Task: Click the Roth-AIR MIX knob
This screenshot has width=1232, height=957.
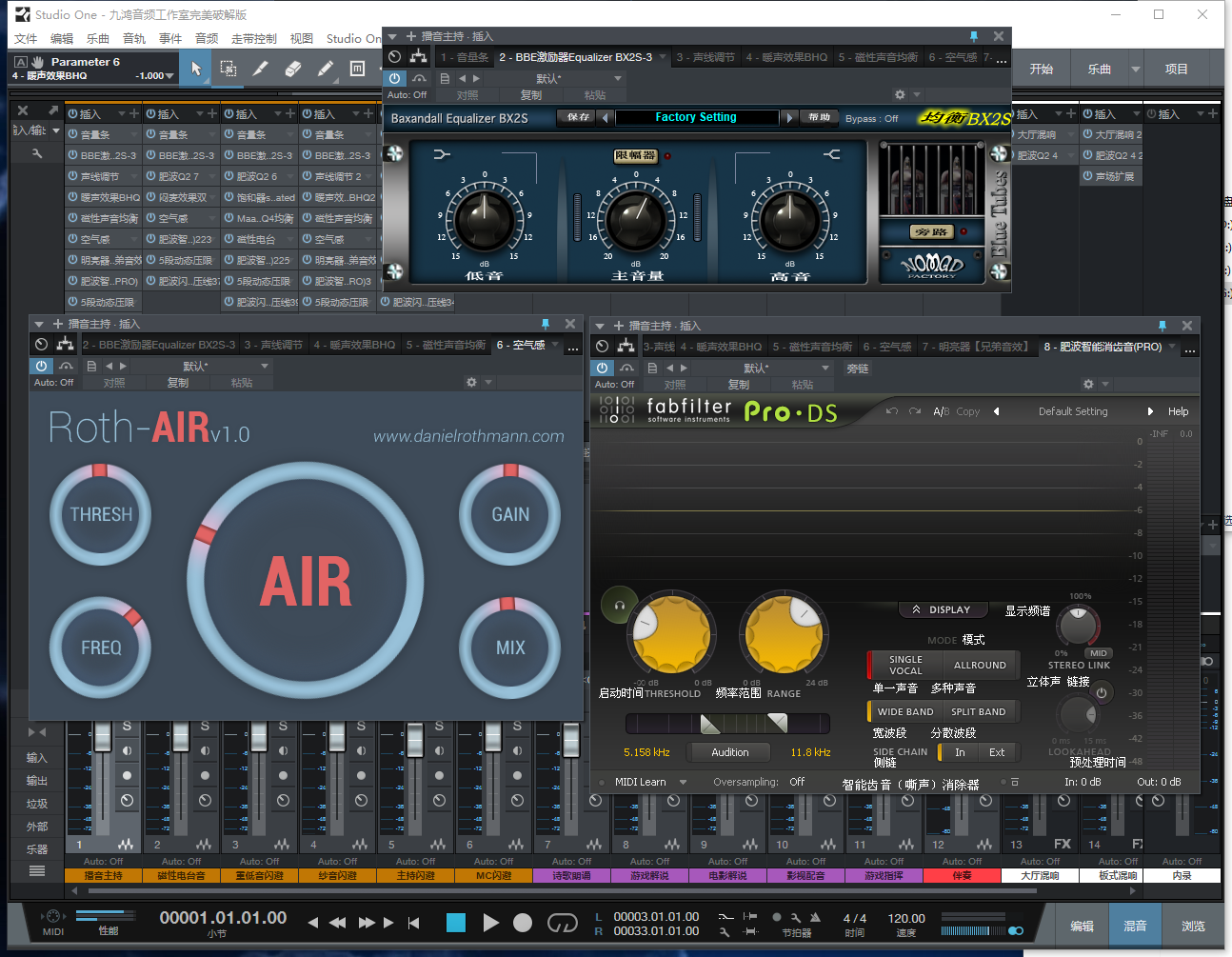Action: [x=510, y=648]
